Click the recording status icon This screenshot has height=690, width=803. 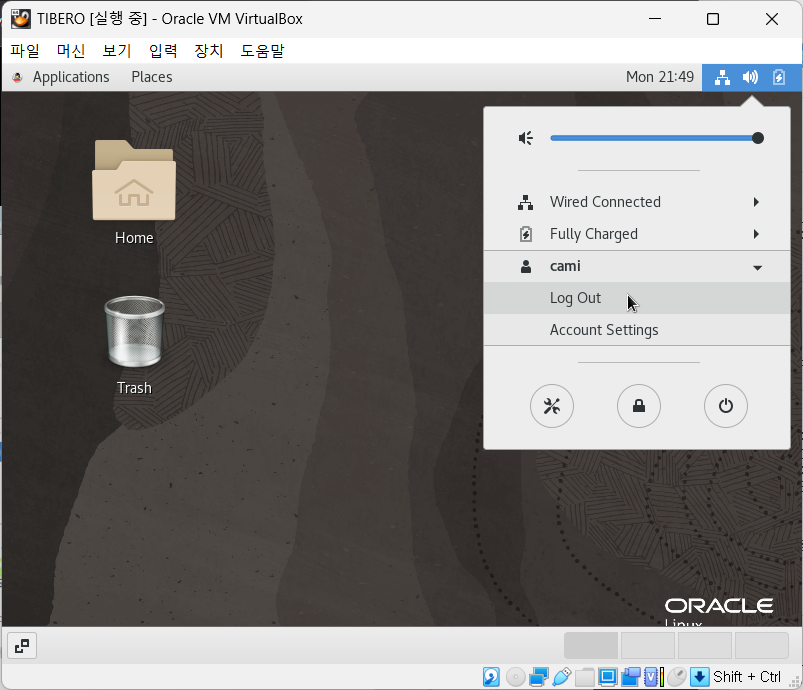pyautogui.click(x=630, y=677)
